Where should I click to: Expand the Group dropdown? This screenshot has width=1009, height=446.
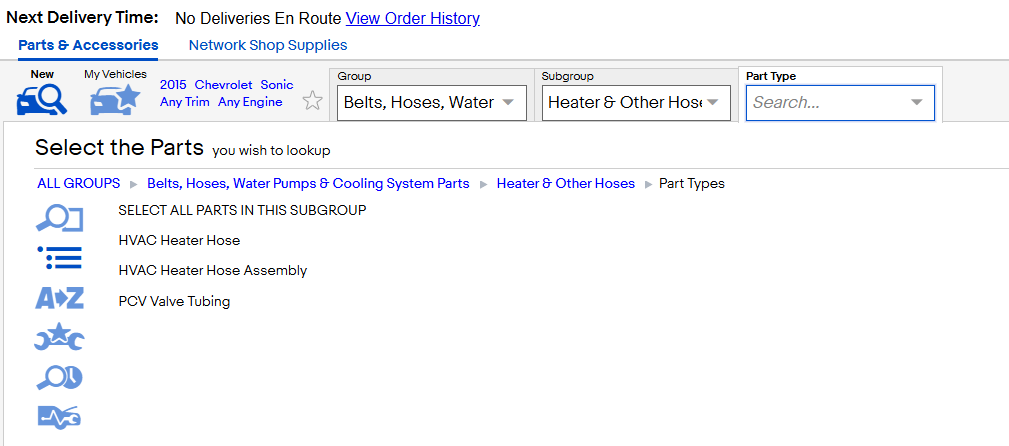pos(432,103)
